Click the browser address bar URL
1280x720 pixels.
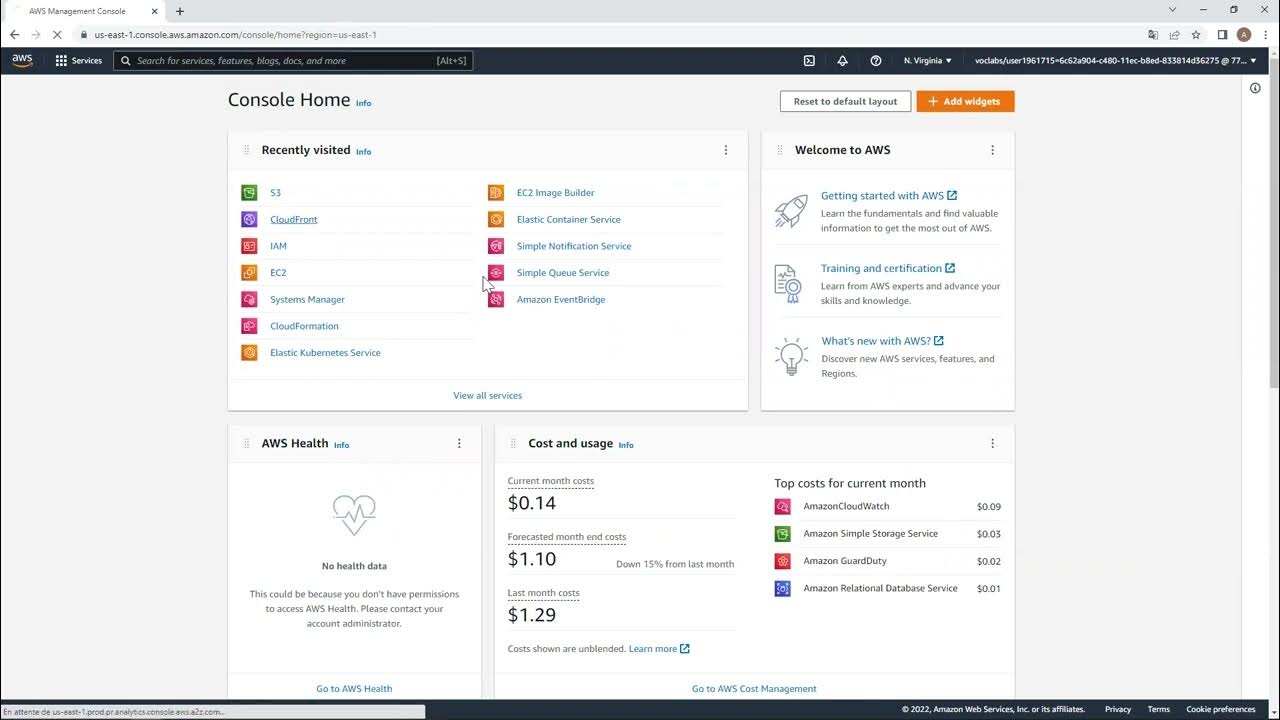click(235, 34)
